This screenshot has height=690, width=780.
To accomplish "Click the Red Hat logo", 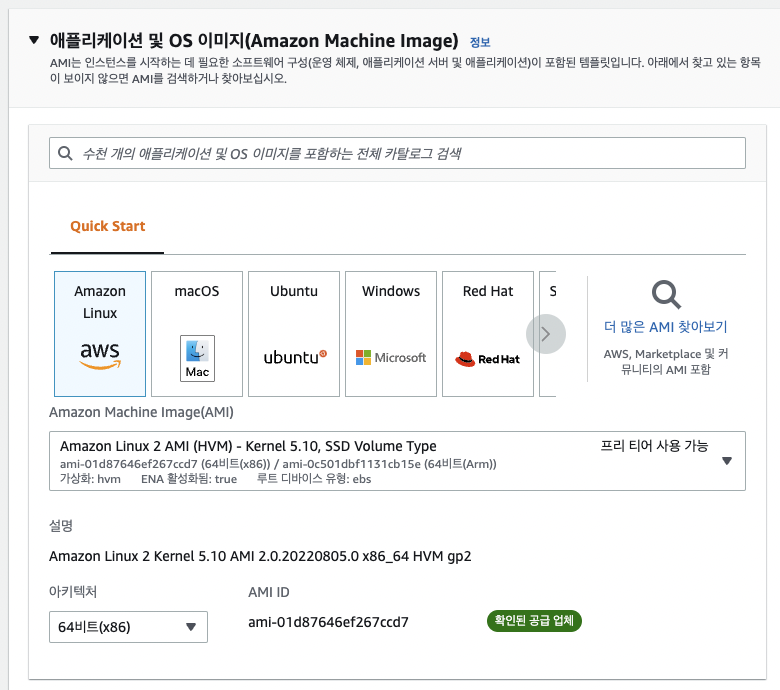I will pos(488,359).
